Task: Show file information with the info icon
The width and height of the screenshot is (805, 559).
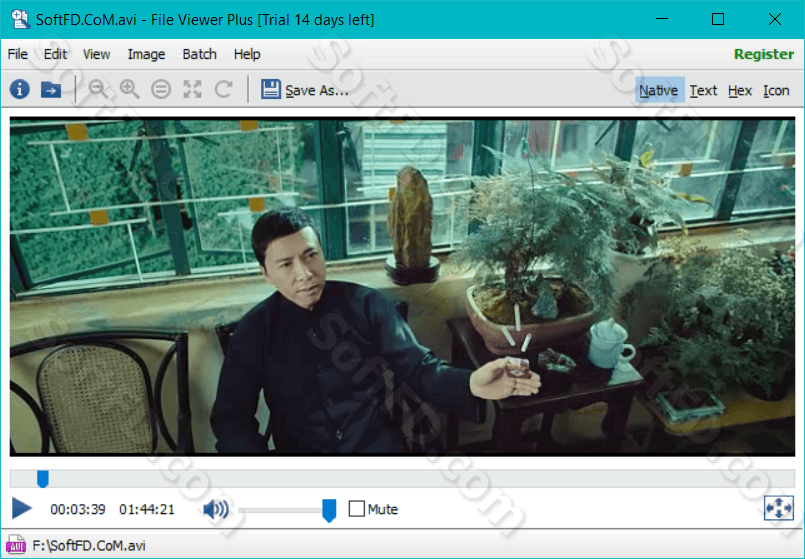Action: (20, 89)
